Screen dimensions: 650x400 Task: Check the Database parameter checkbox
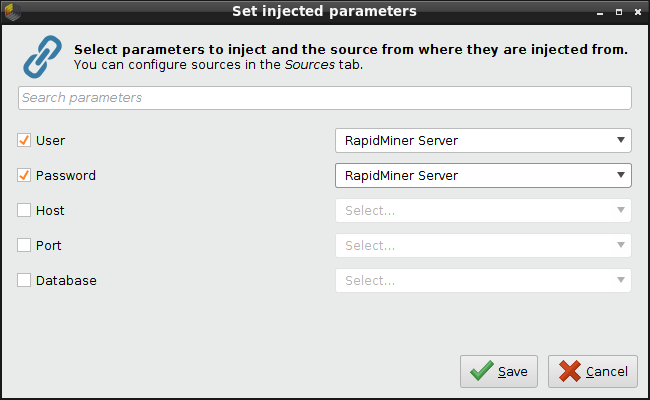tap(24, 281)
